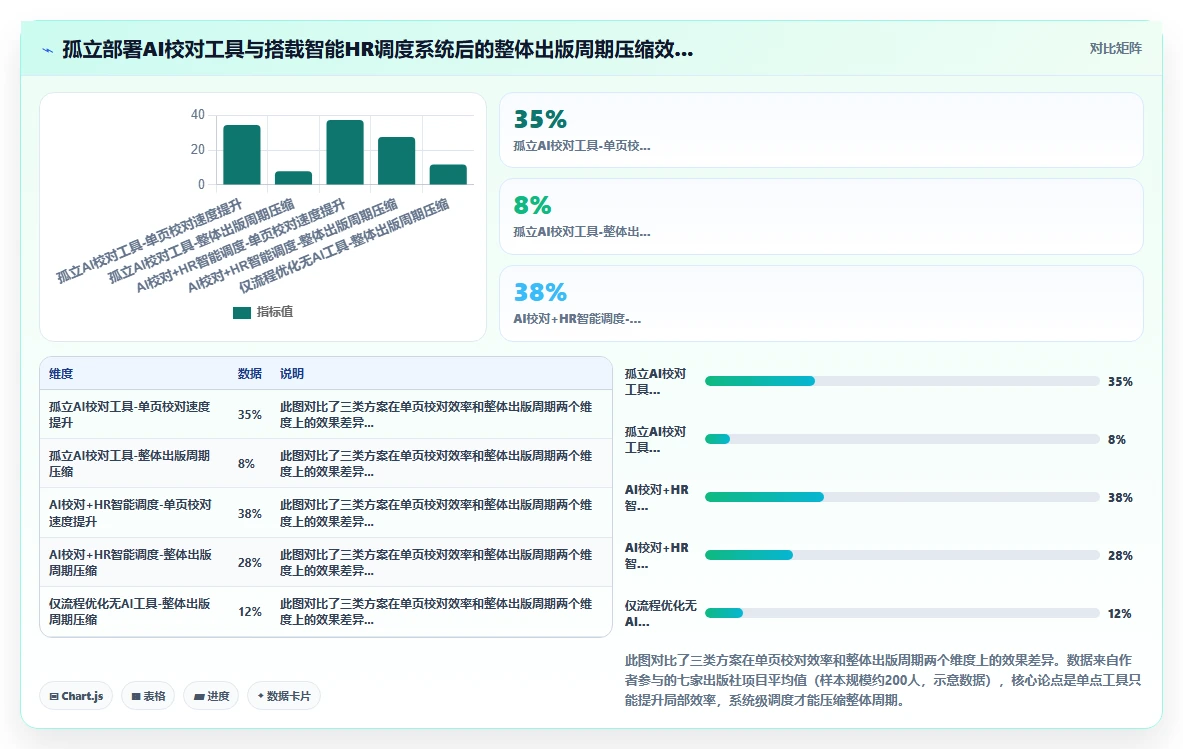Click the first chart bar (35)
1183x749 pixels.
[x=241, y=155]
